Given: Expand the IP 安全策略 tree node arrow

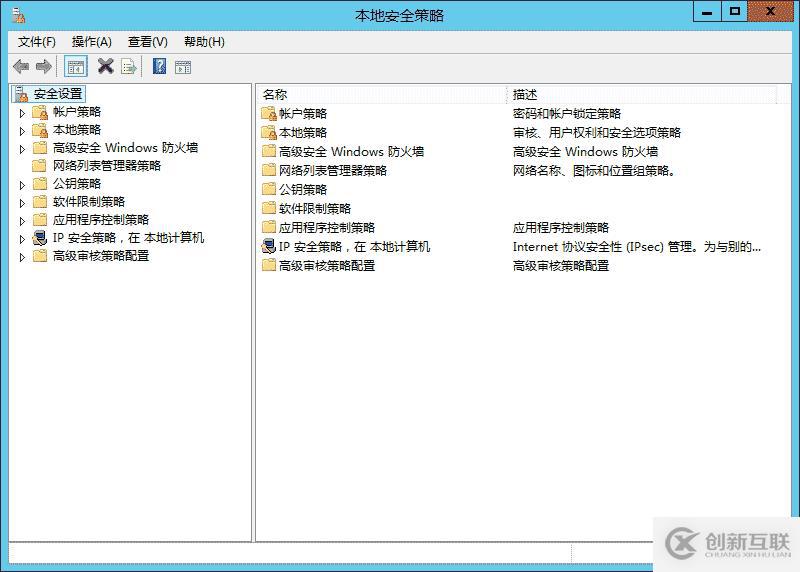Looking at the screenshot, I should click(22, 239).
